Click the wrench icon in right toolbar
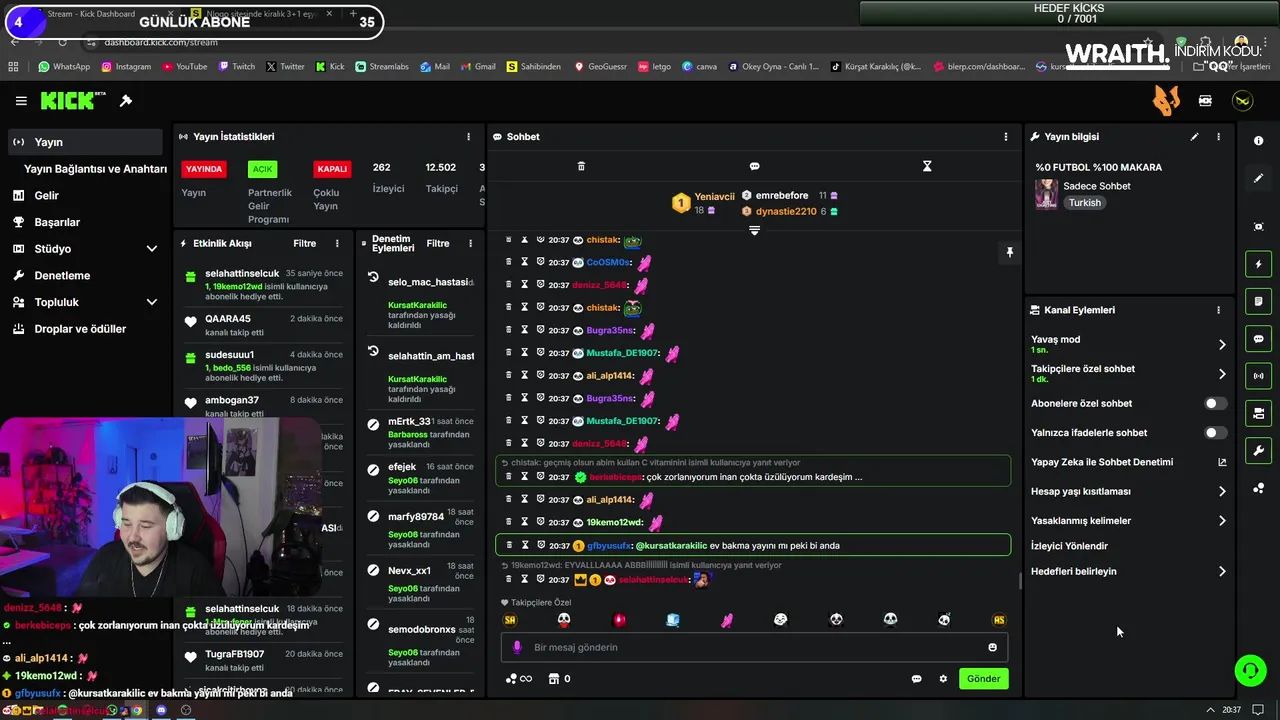Viewport: 1280px width, 720px height. (x=1258, y=451)
